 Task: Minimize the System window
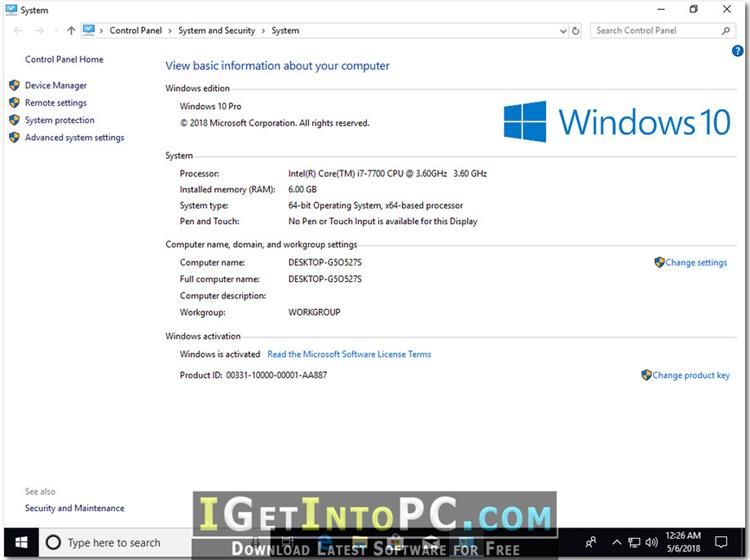tap(661, 9)
